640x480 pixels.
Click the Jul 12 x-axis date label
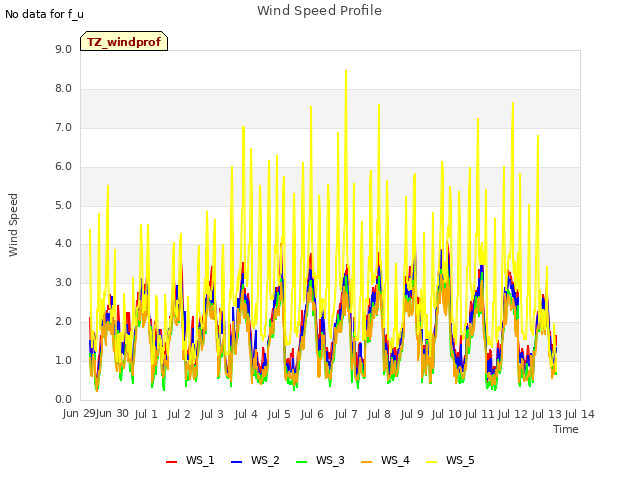click(x=513, y=414)
